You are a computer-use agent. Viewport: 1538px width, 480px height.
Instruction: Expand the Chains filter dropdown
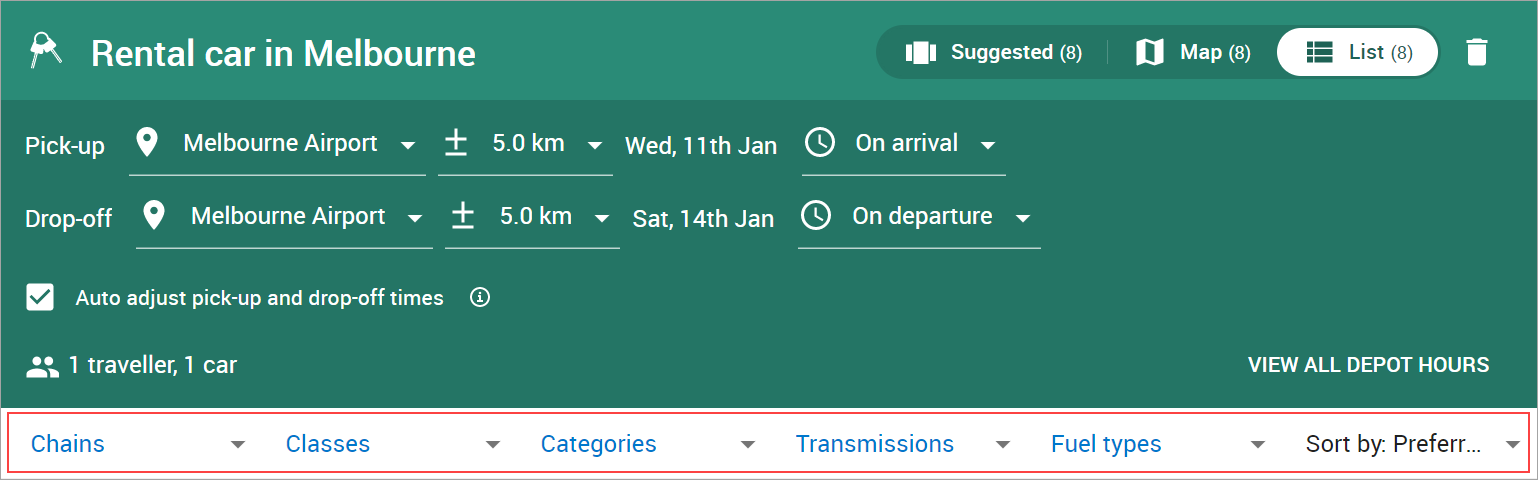point(138,444)
